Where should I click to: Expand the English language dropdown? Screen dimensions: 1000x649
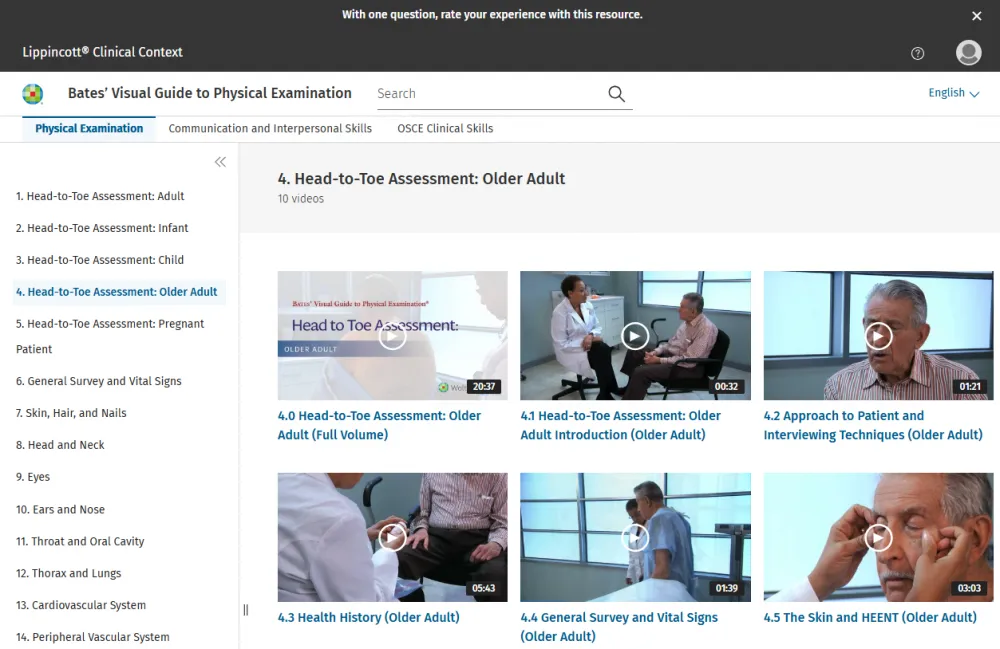pyautogui.click(x=953, y=93)
